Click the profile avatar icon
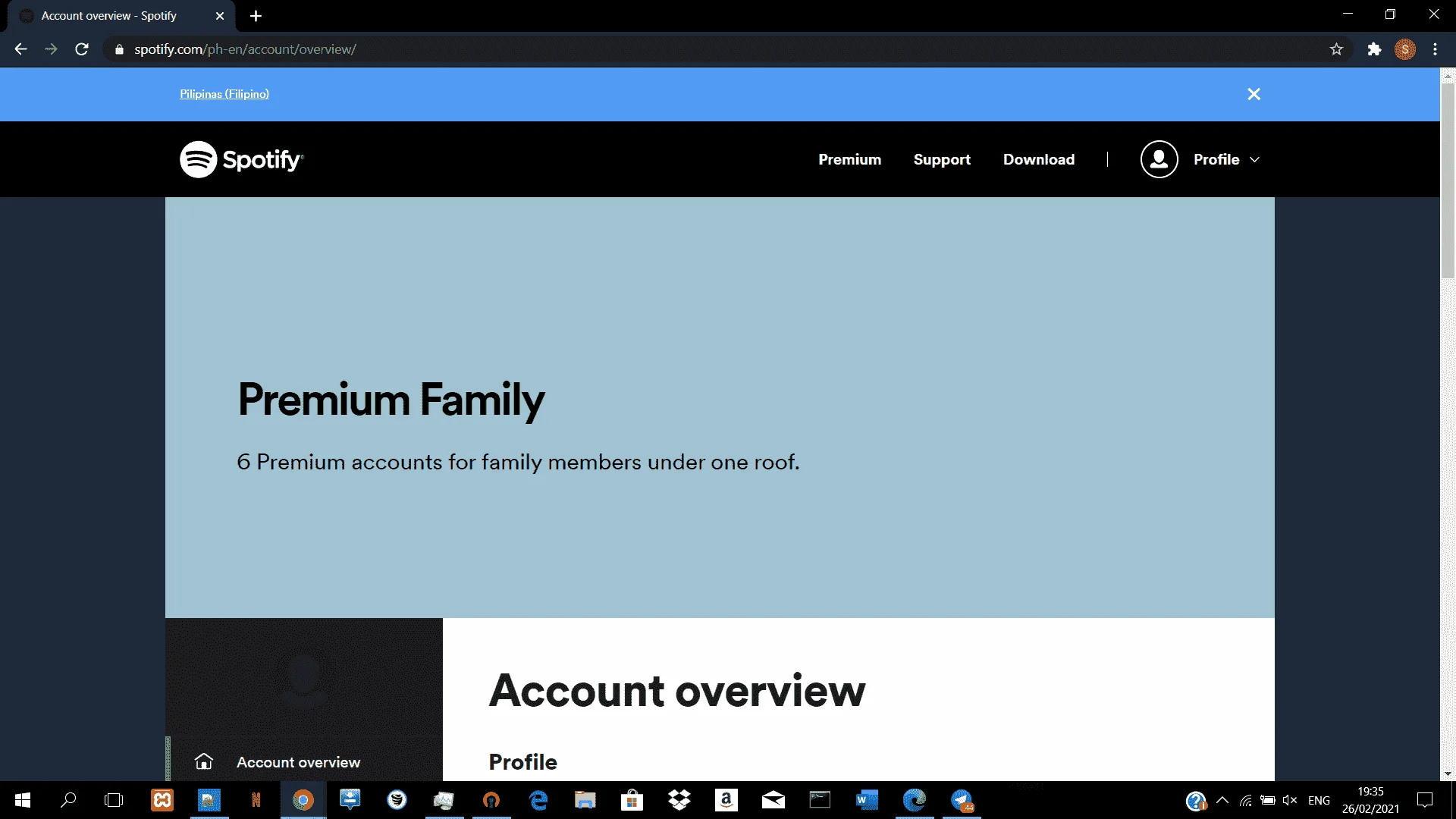The image size is (1456, 819). [1159, 159]
